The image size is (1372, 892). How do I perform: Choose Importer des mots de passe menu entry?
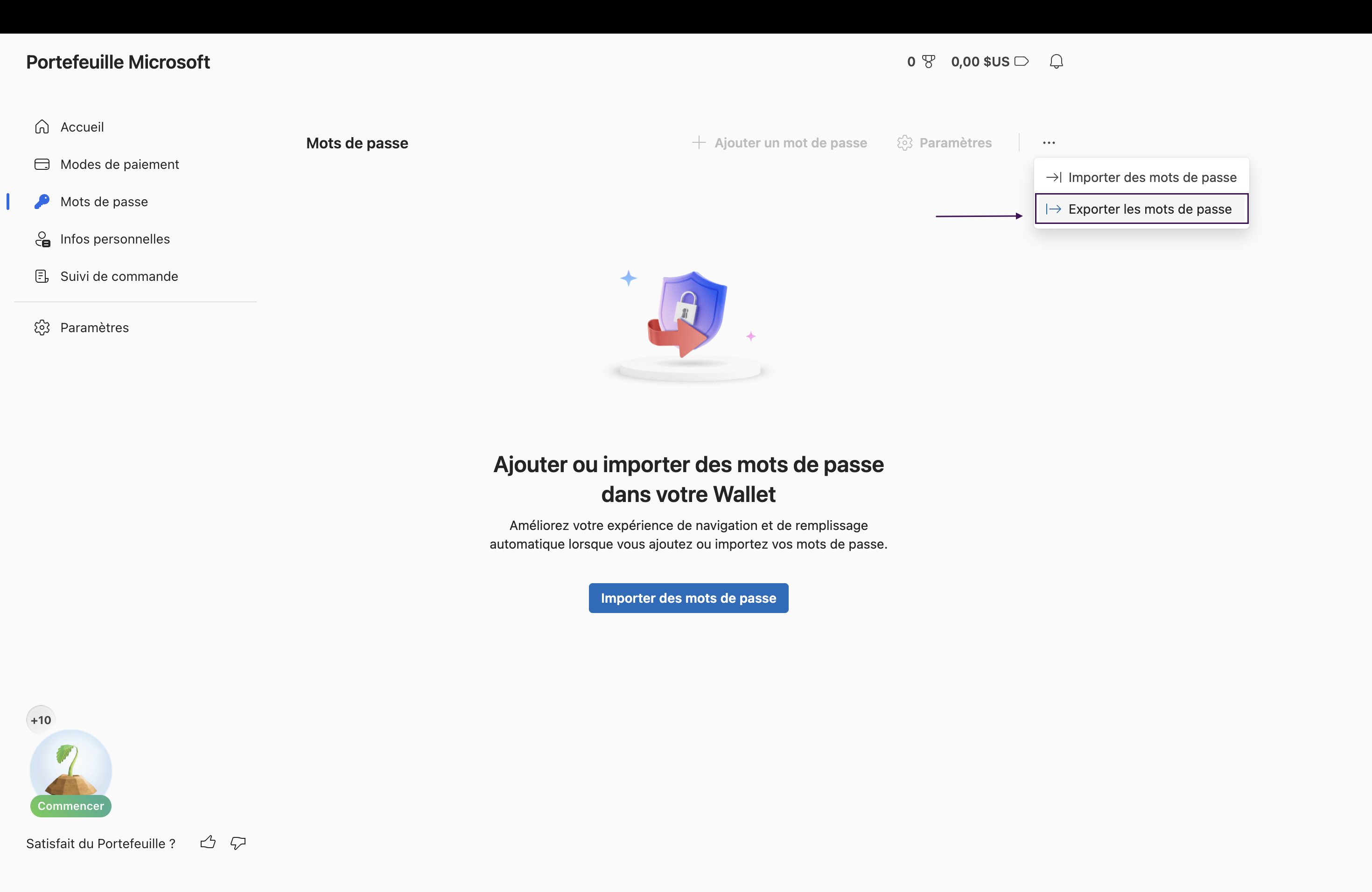[x=1141, y=177]
